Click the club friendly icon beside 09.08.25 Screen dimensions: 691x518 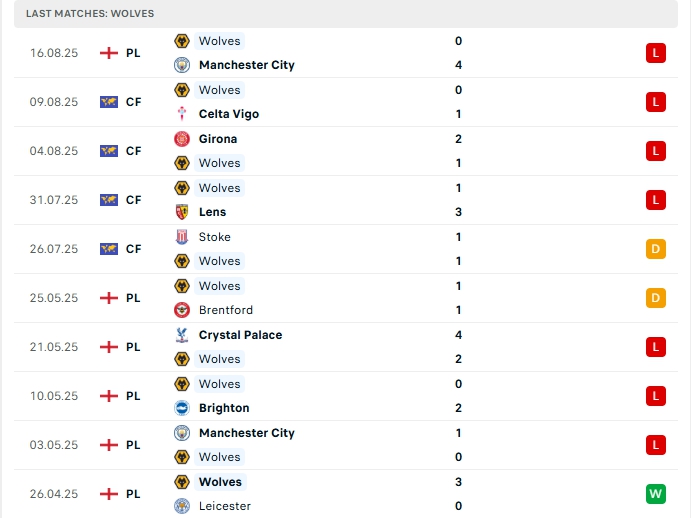[109, 102]
